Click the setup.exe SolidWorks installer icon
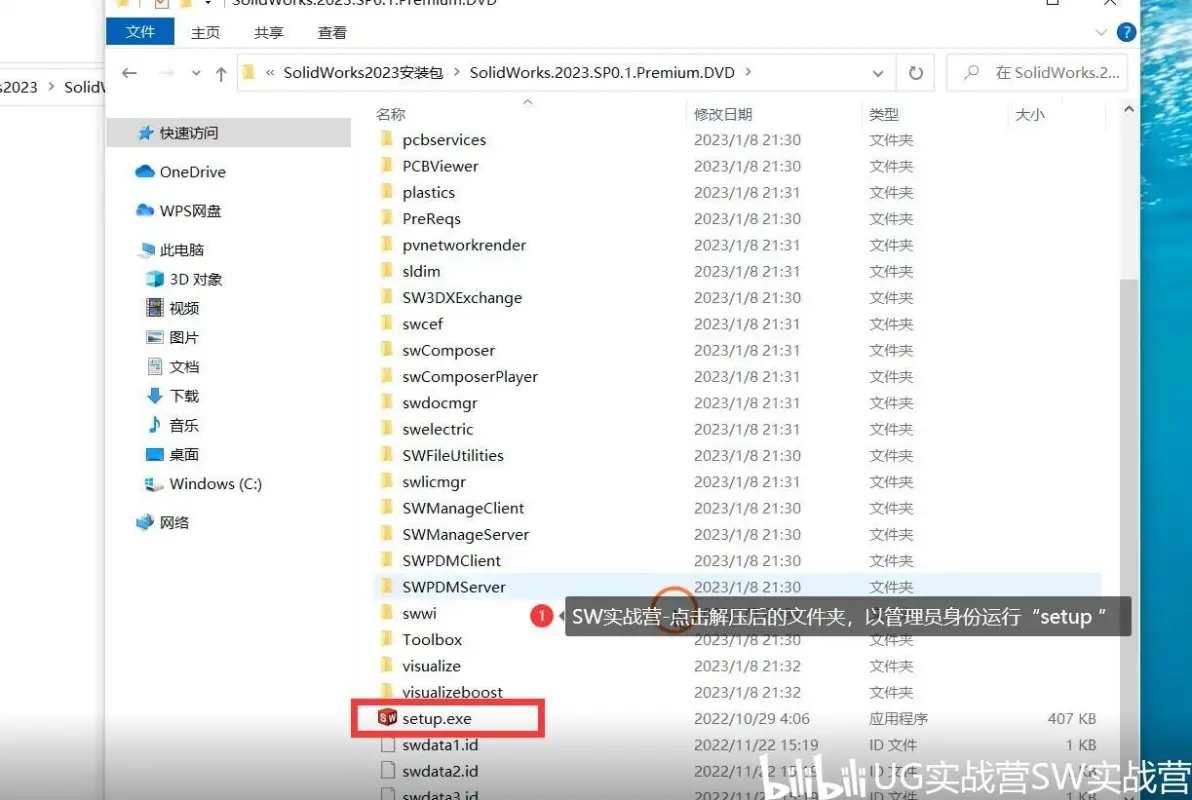This screenshot has height=800, width=1192. [x=387, y=717]
